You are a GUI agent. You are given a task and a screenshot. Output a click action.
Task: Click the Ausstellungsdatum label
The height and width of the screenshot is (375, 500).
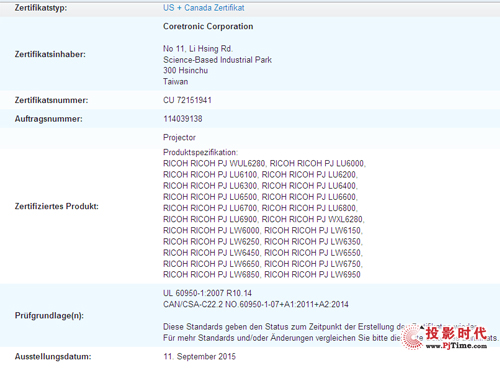[53, 357]
